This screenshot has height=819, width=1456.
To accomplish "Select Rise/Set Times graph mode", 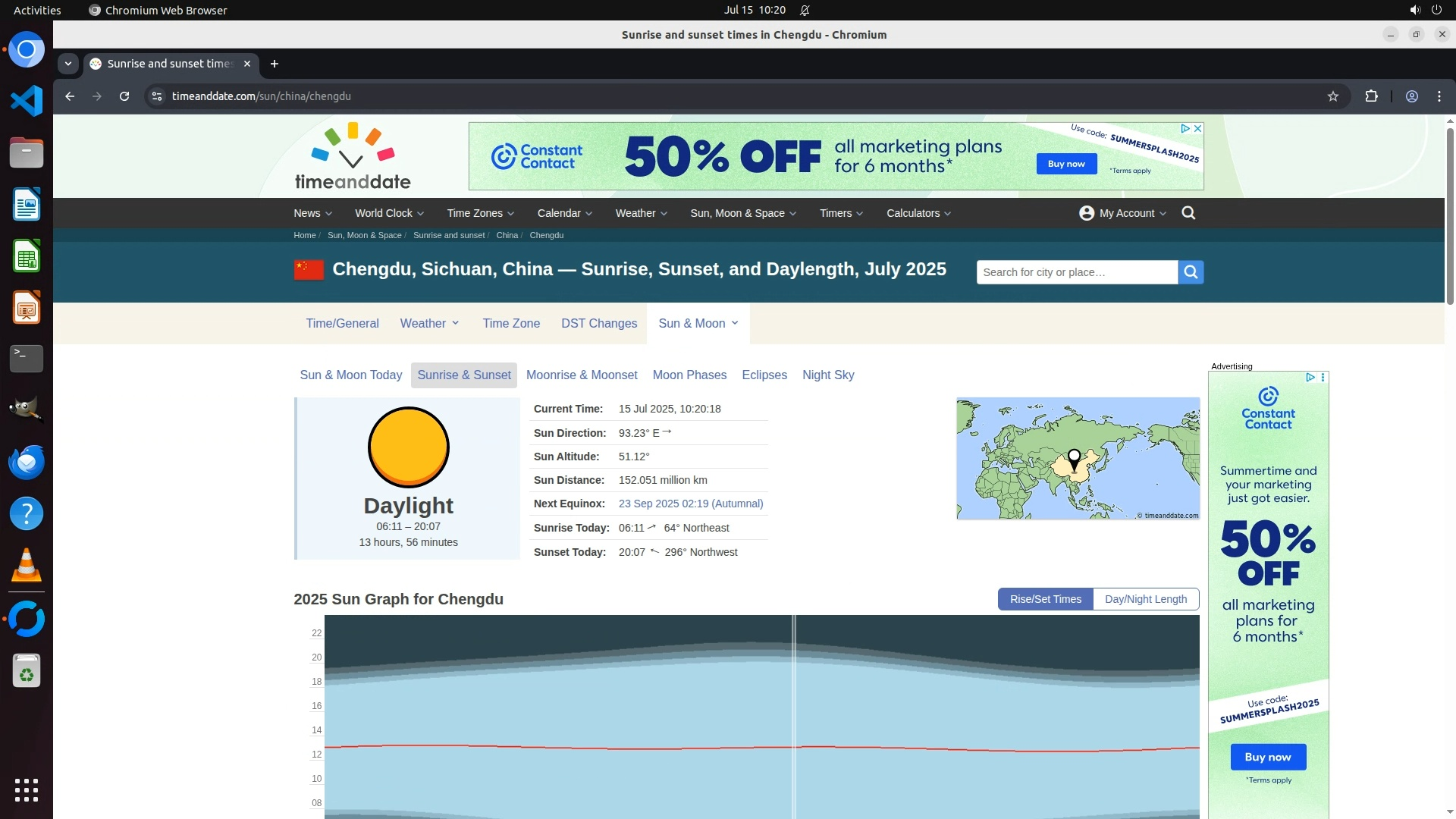I will tap(1045, 599).
